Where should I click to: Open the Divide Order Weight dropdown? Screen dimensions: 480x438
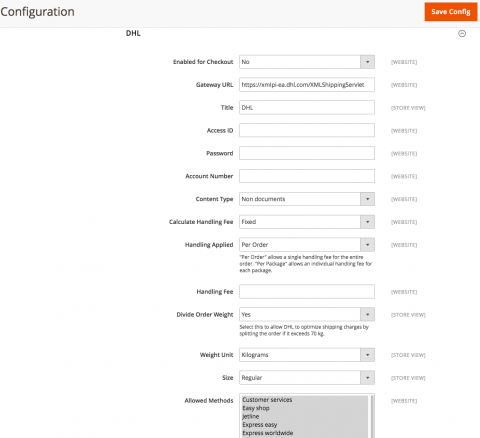tap(307, 314)
